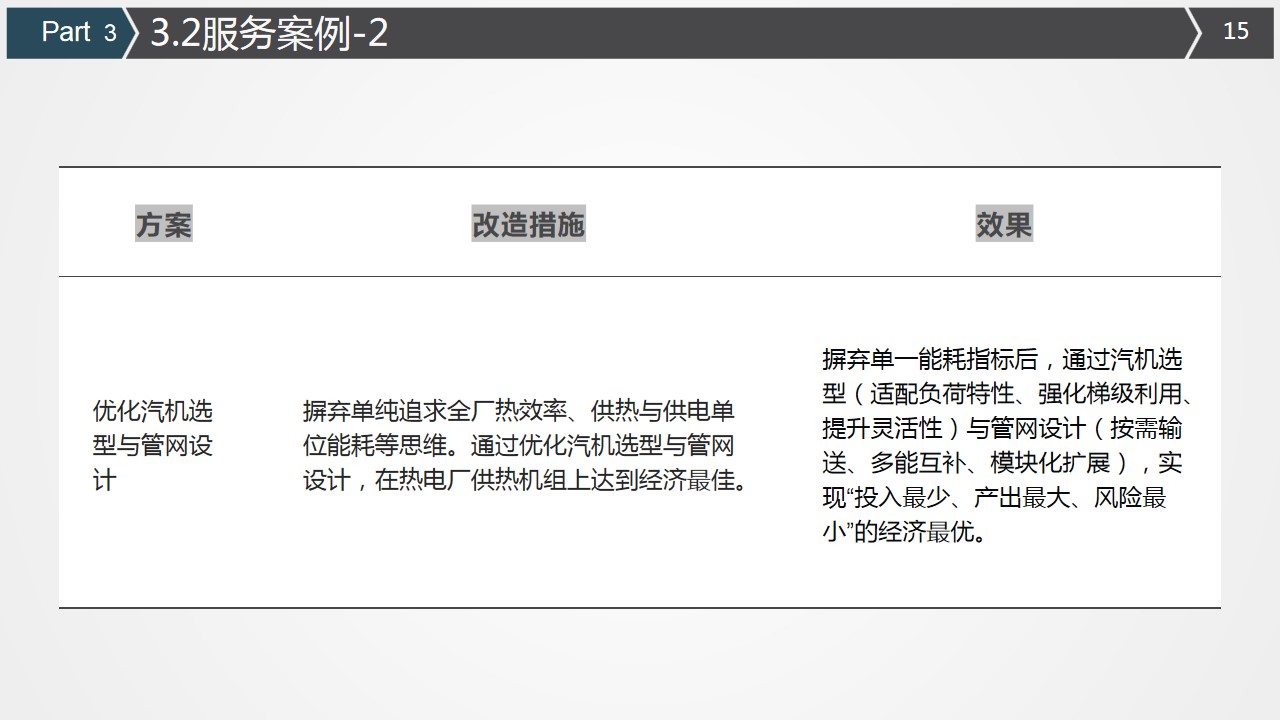The image size is (1280, 720).
Task: Click the 优化汽机选型 text in first column
Action: click(153, 411)
